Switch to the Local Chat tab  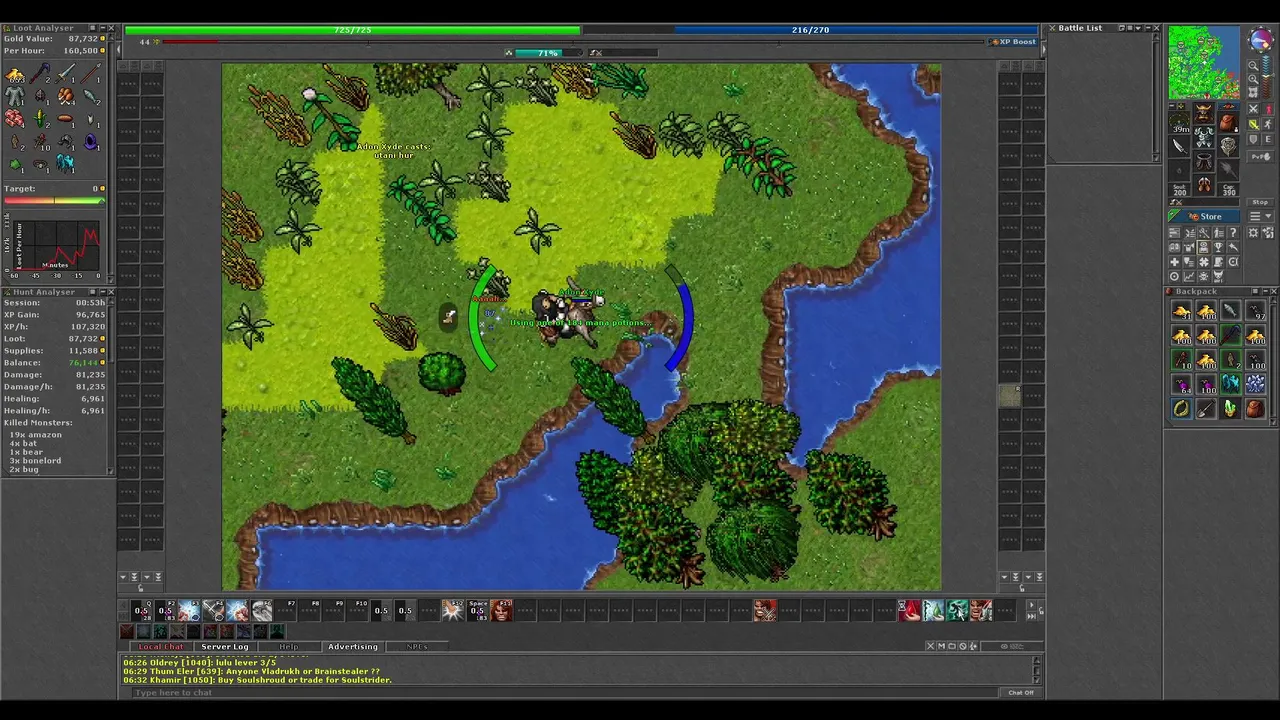(x=161, y=647)
